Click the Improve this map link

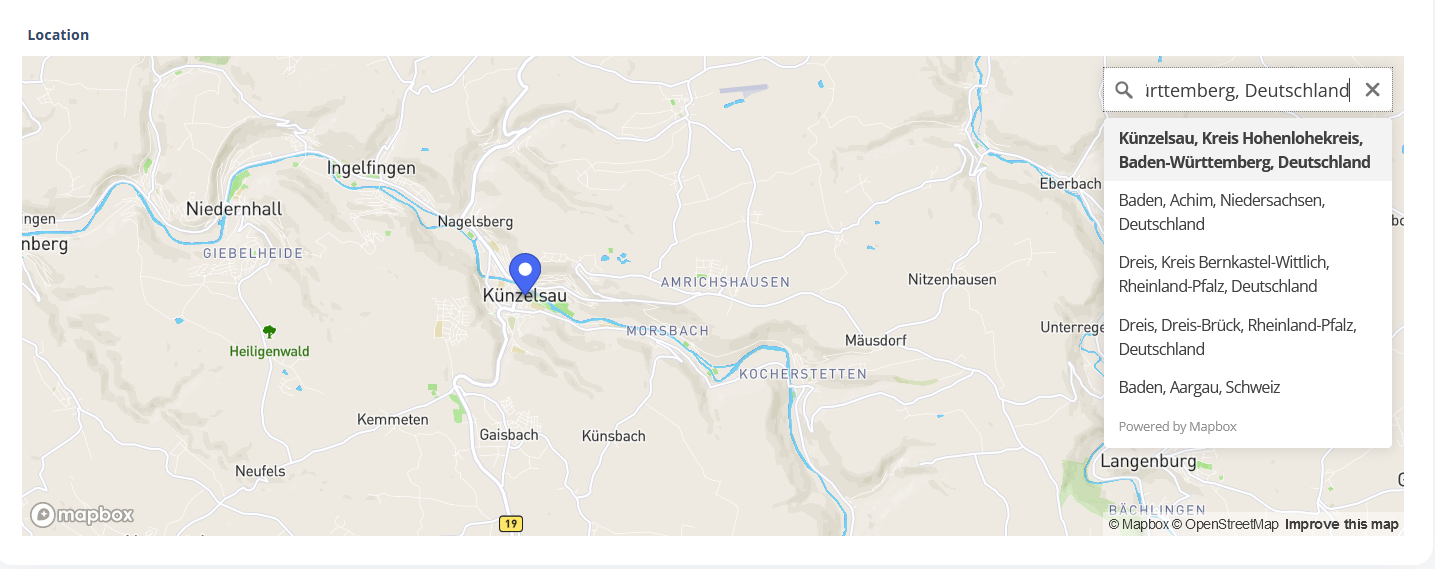click(1341, 524)
